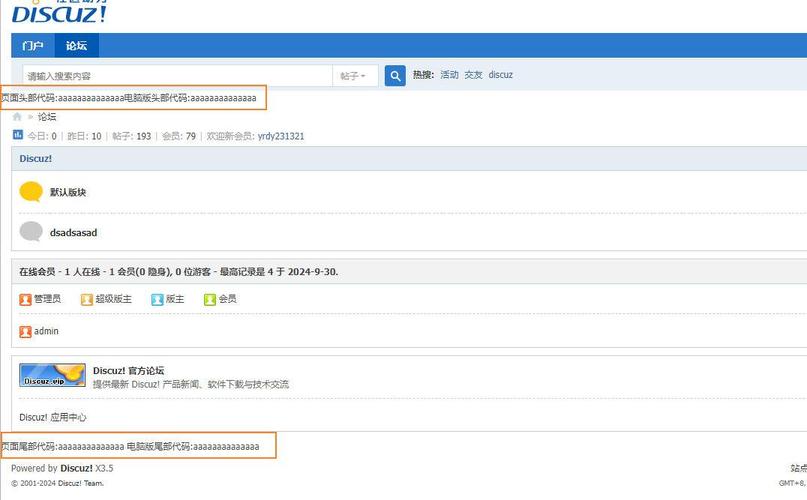Image resolution: width=807 pixels, height=500 pixels.
Task: Open the dsadsasad forum
Action: 74,233
